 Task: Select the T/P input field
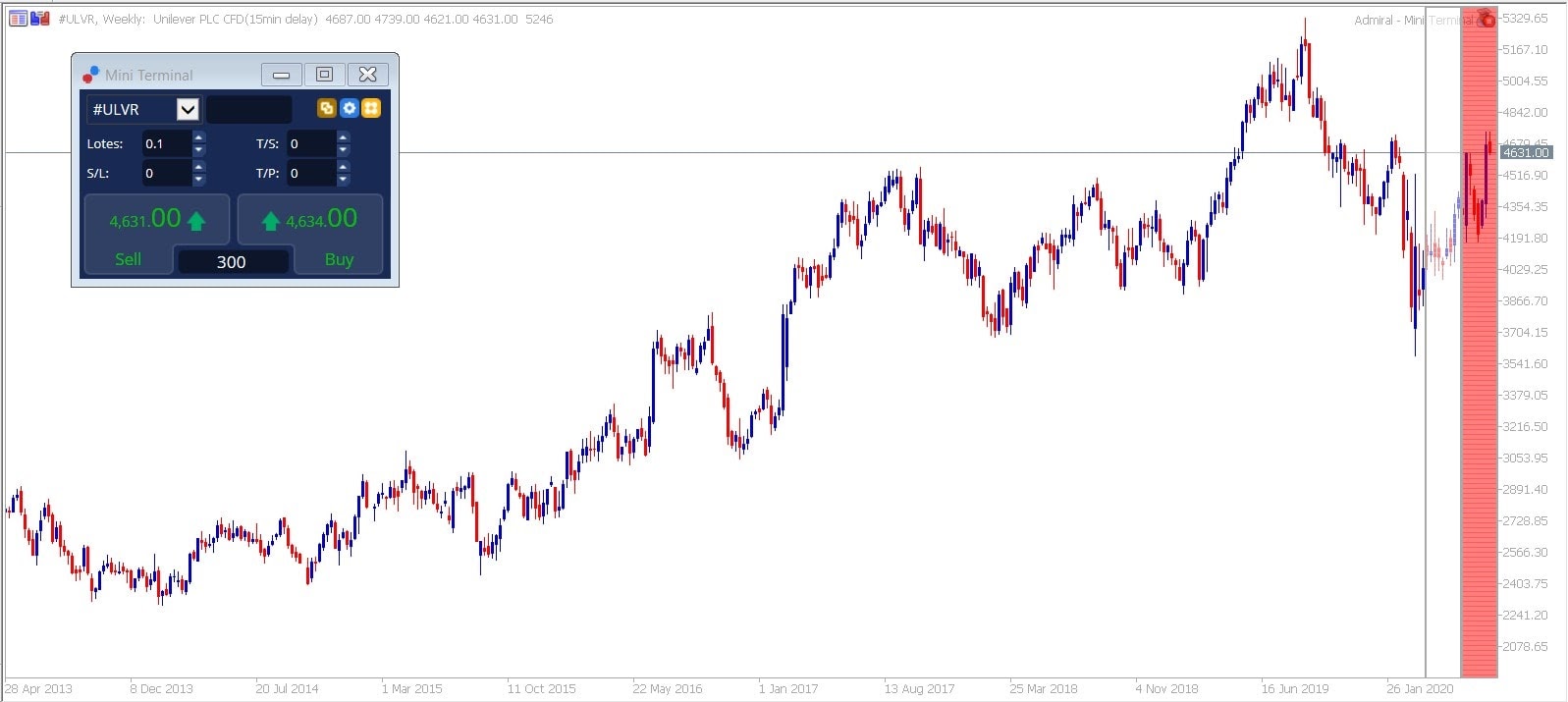click(x=311, y=173)
